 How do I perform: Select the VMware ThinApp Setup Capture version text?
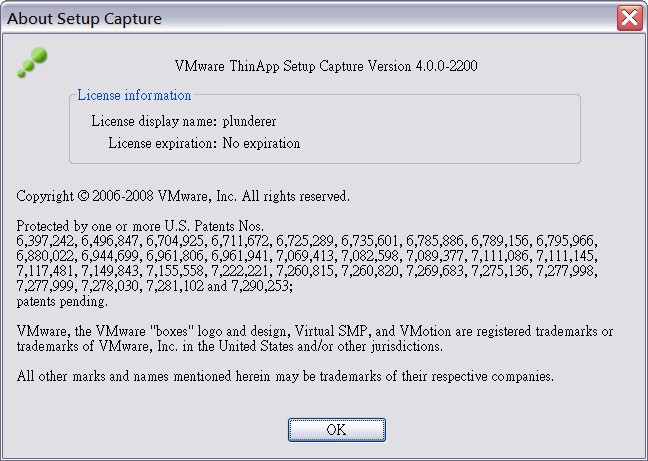(x=326, y=66)
